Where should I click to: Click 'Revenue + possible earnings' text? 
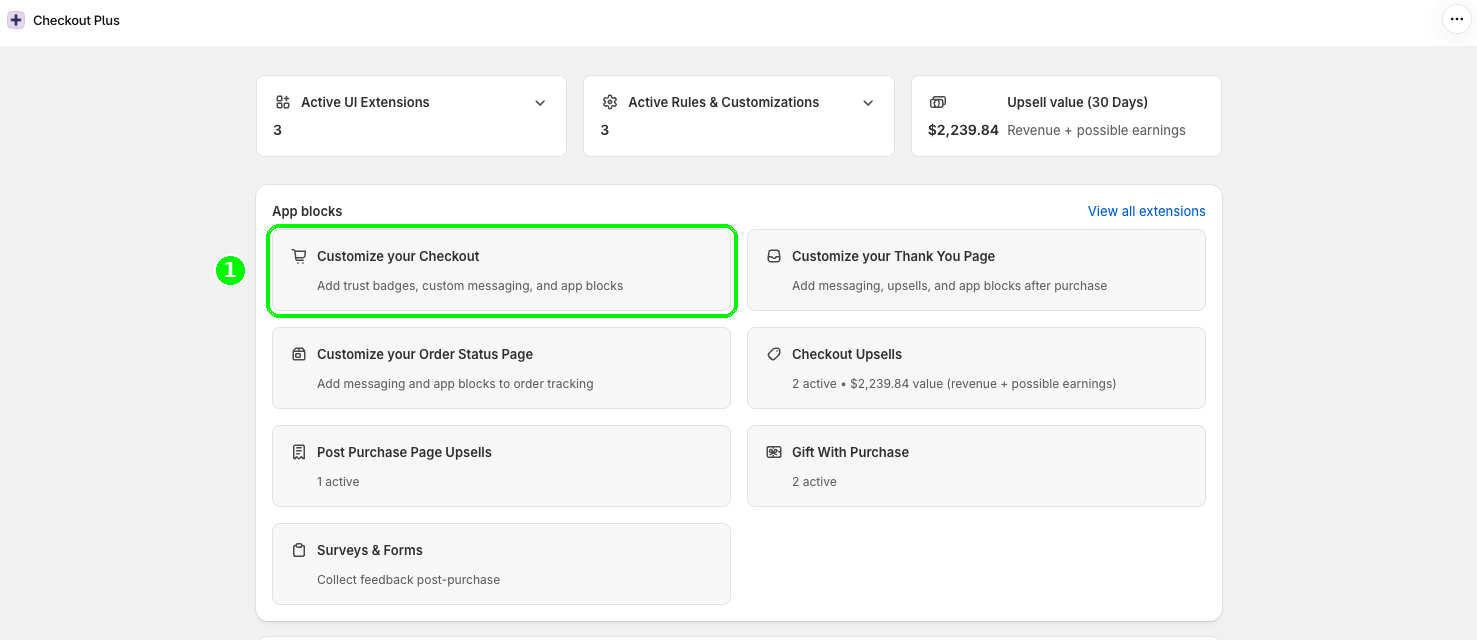(1096, 130)
